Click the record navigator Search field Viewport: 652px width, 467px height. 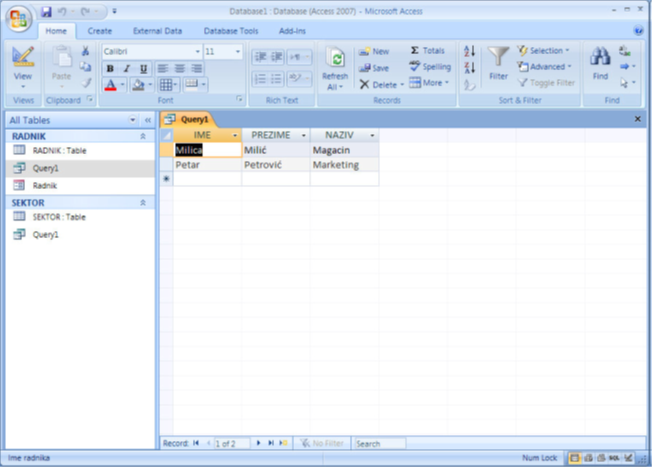tap(380, 444)
